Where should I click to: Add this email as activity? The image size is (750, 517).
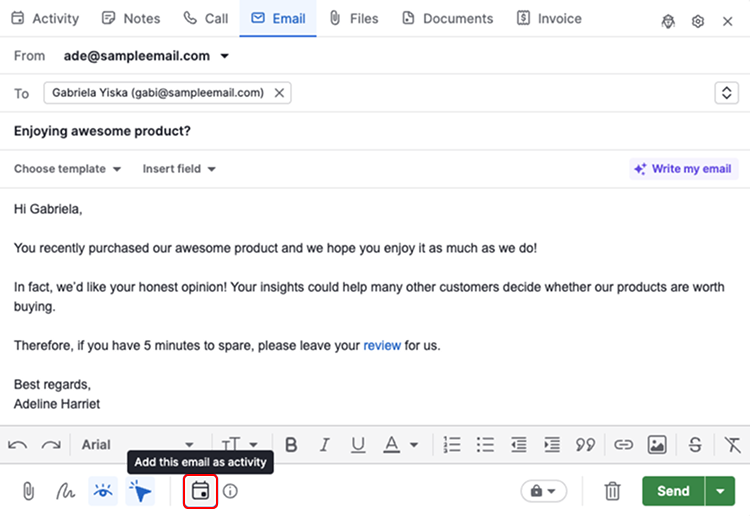(x=201, y=491)
